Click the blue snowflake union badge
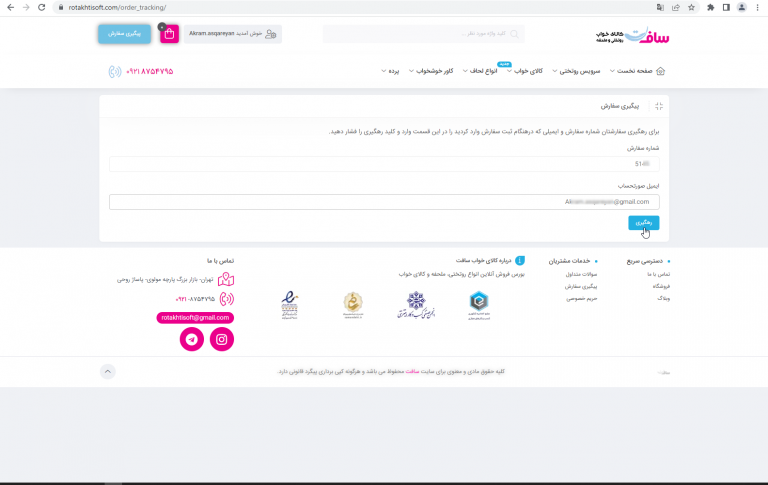The width and height of the screenshot is (768, 485). click(416, 305)
